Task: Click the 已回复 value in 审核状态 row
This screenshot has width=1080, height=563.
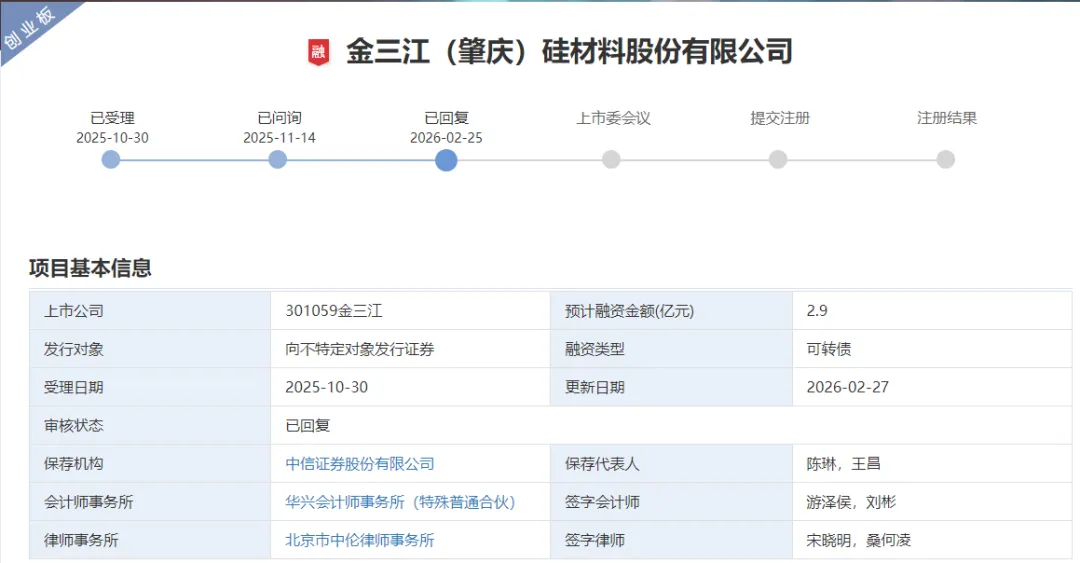Action: [x=308, y=426]
